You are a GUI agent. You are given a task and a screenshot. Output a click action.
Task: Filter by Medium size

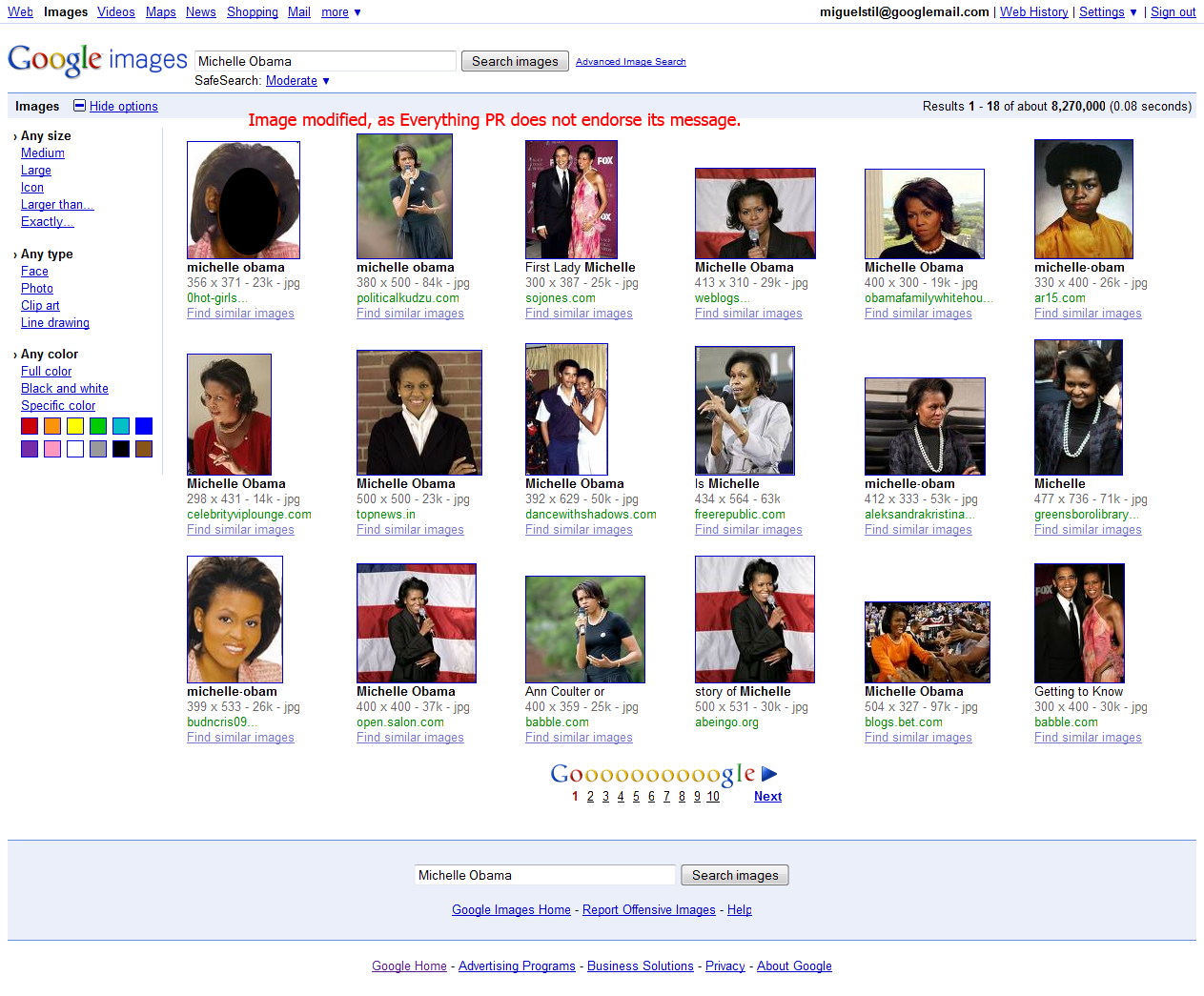(43, 153)
